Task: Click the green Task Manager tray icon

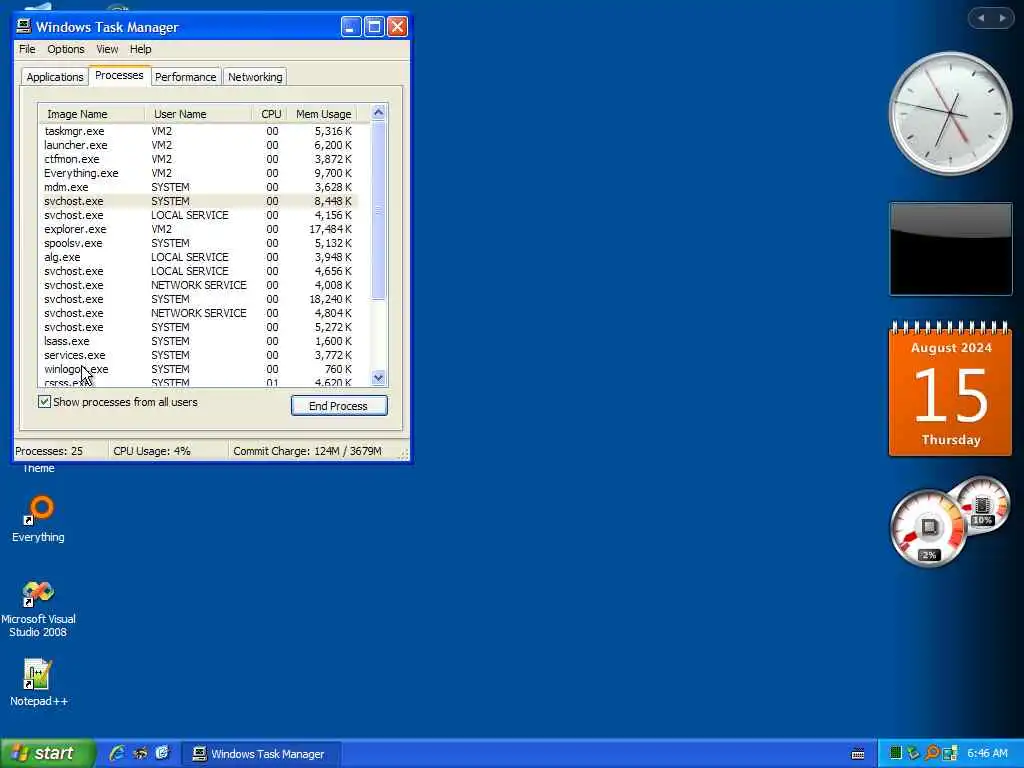Action: click(x=896, y=753)
